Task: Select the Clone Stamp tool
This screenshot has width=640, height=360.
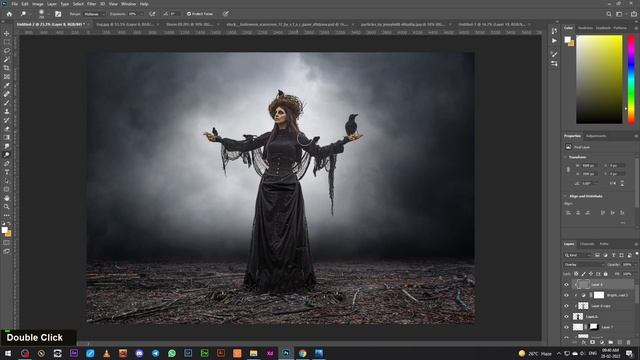Action: pyautogui.click(x=7, y=111)
